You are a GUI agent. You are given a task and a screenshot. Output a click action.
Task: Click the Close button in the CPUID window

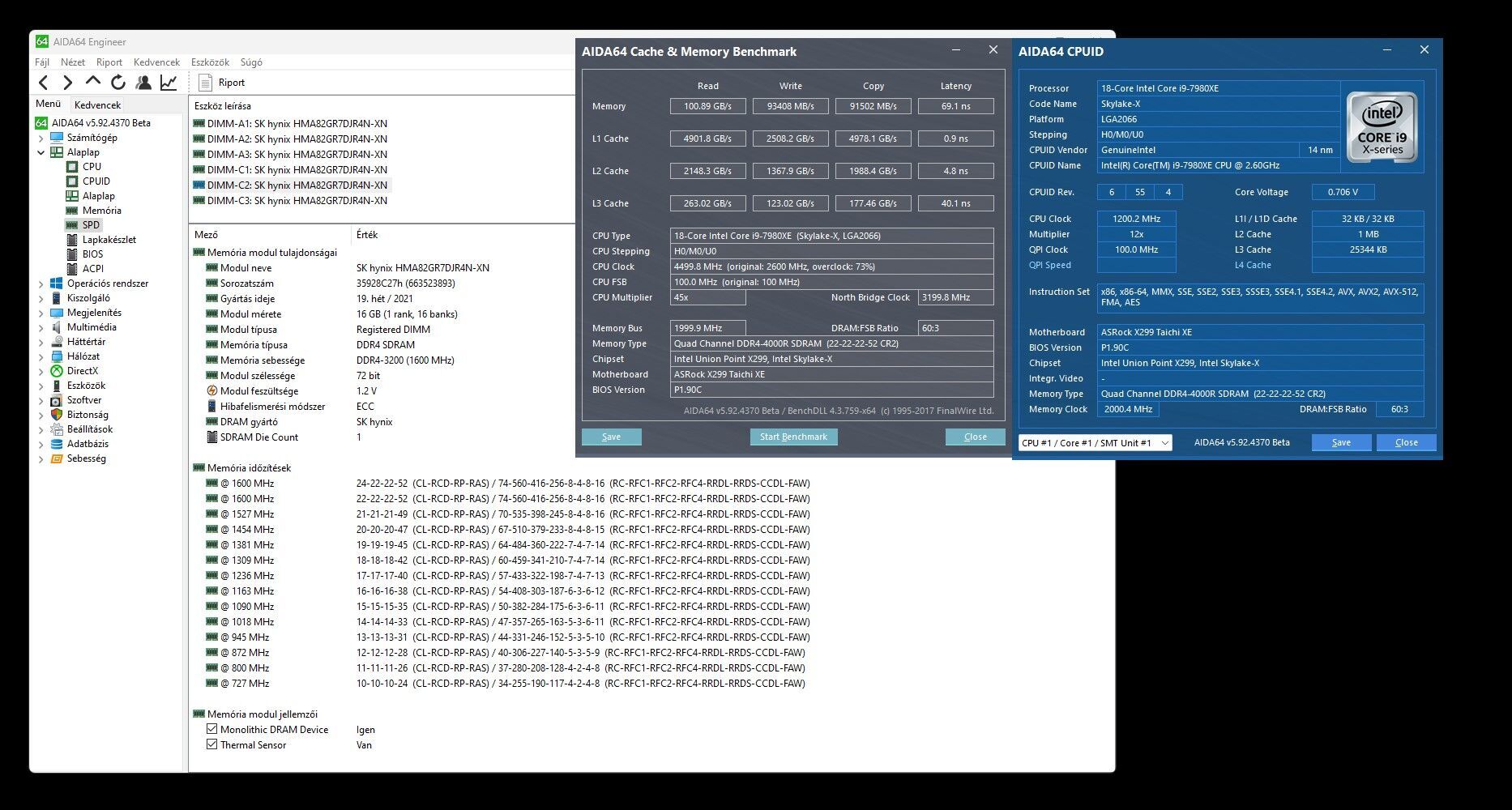coord(1407,442)
